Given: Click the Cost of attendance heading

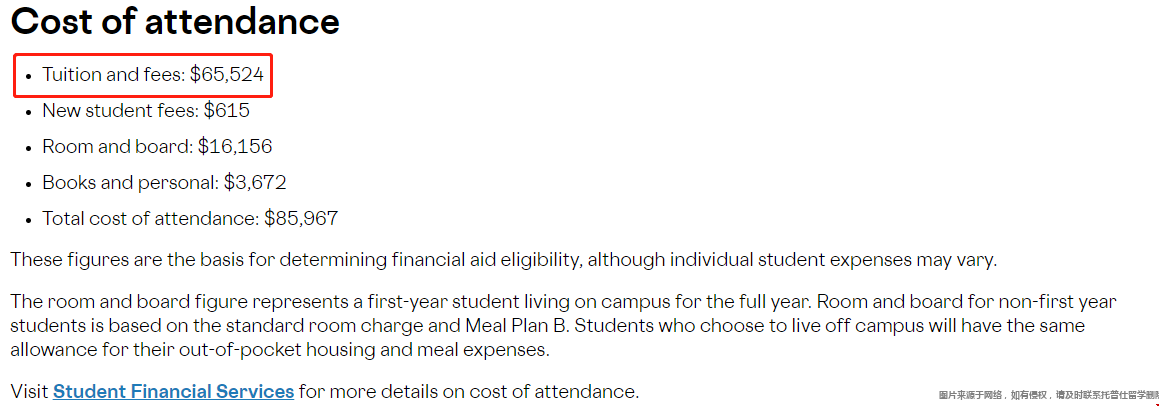Looking at the screenshot, I should pyautogui.click(x=175, y=22).
